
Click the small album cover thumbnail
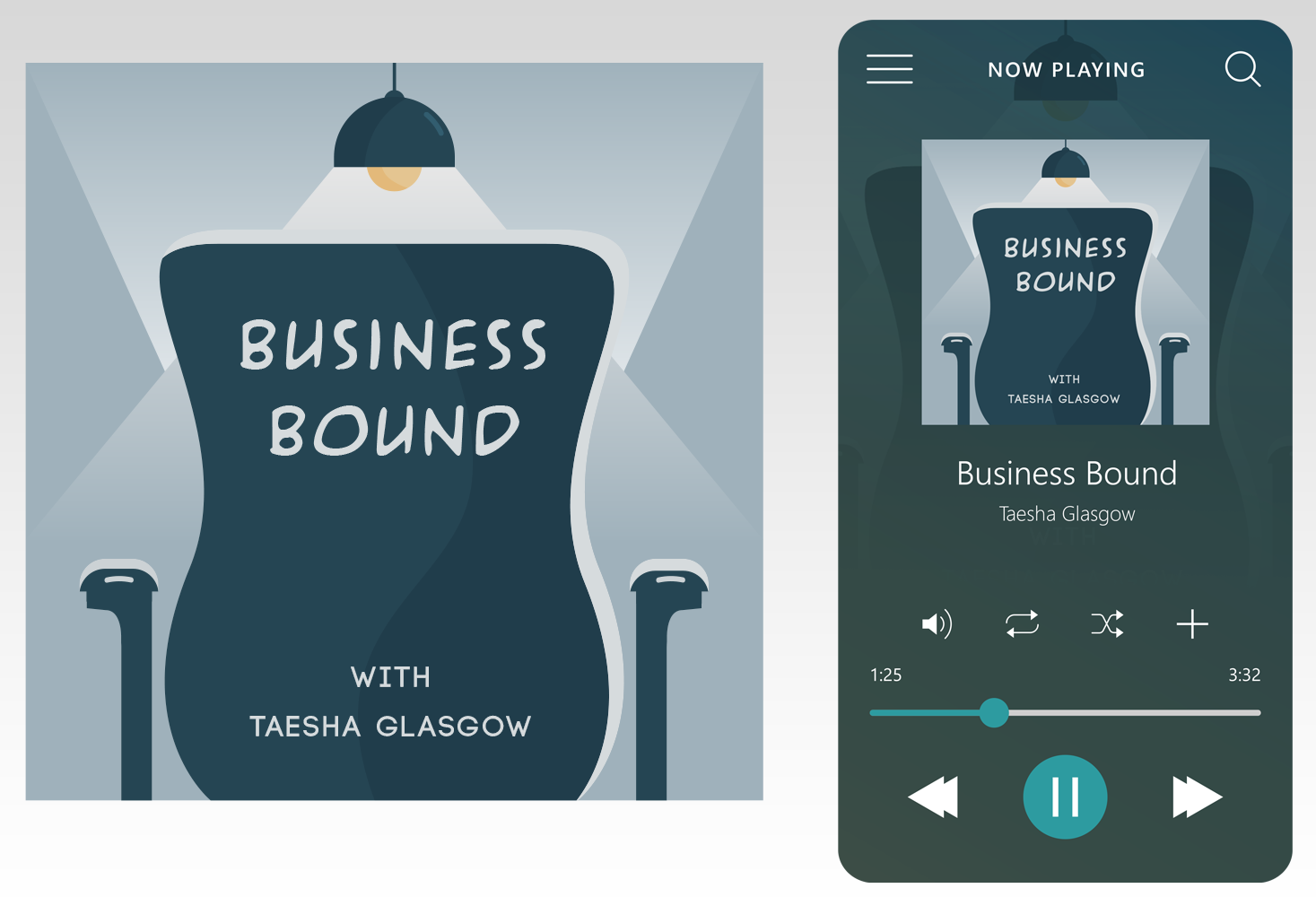(x=1066, y=282)
